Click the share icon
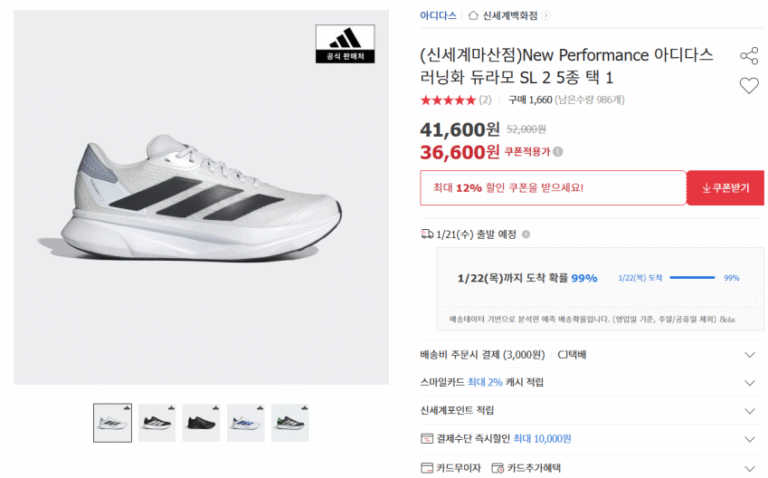Viewport: 768px width, 478px height. click(x=749, y=55)
